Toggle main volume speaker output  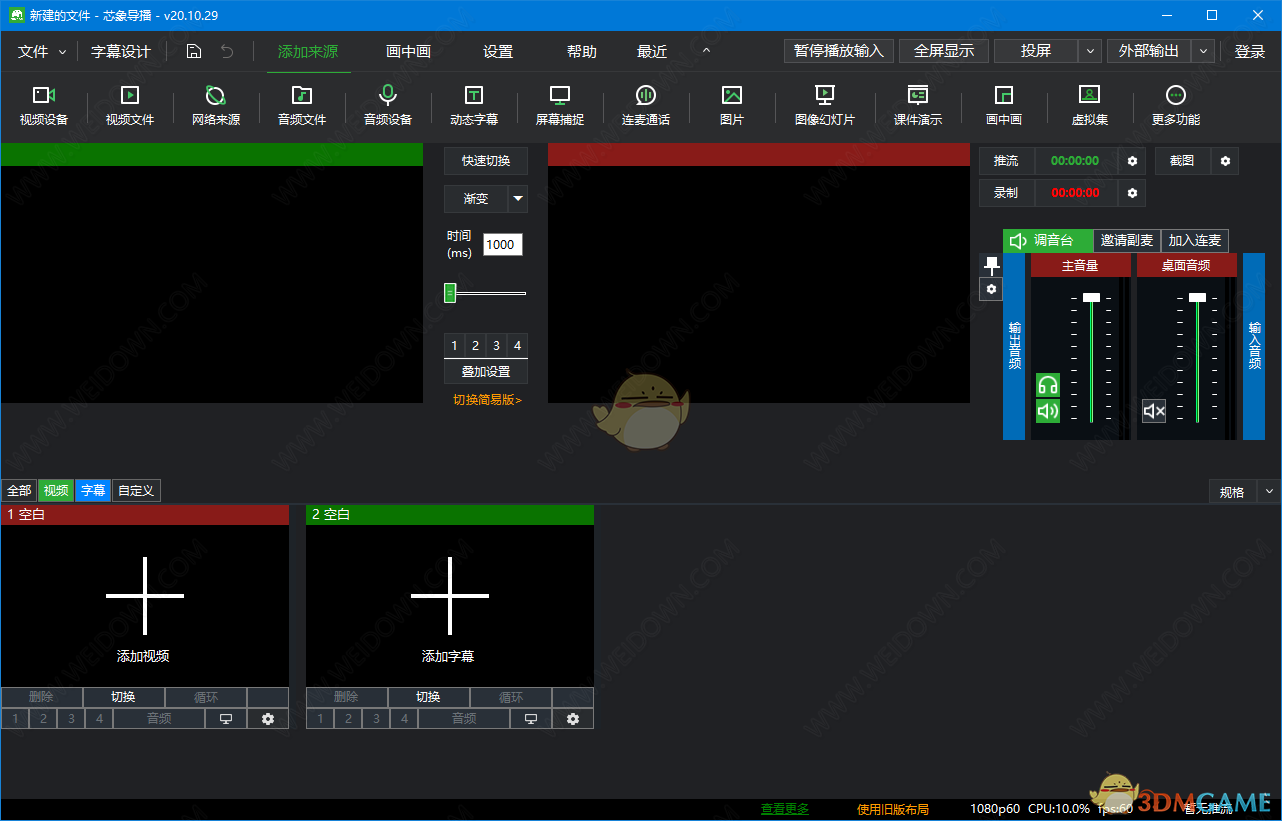point(1047,411)
